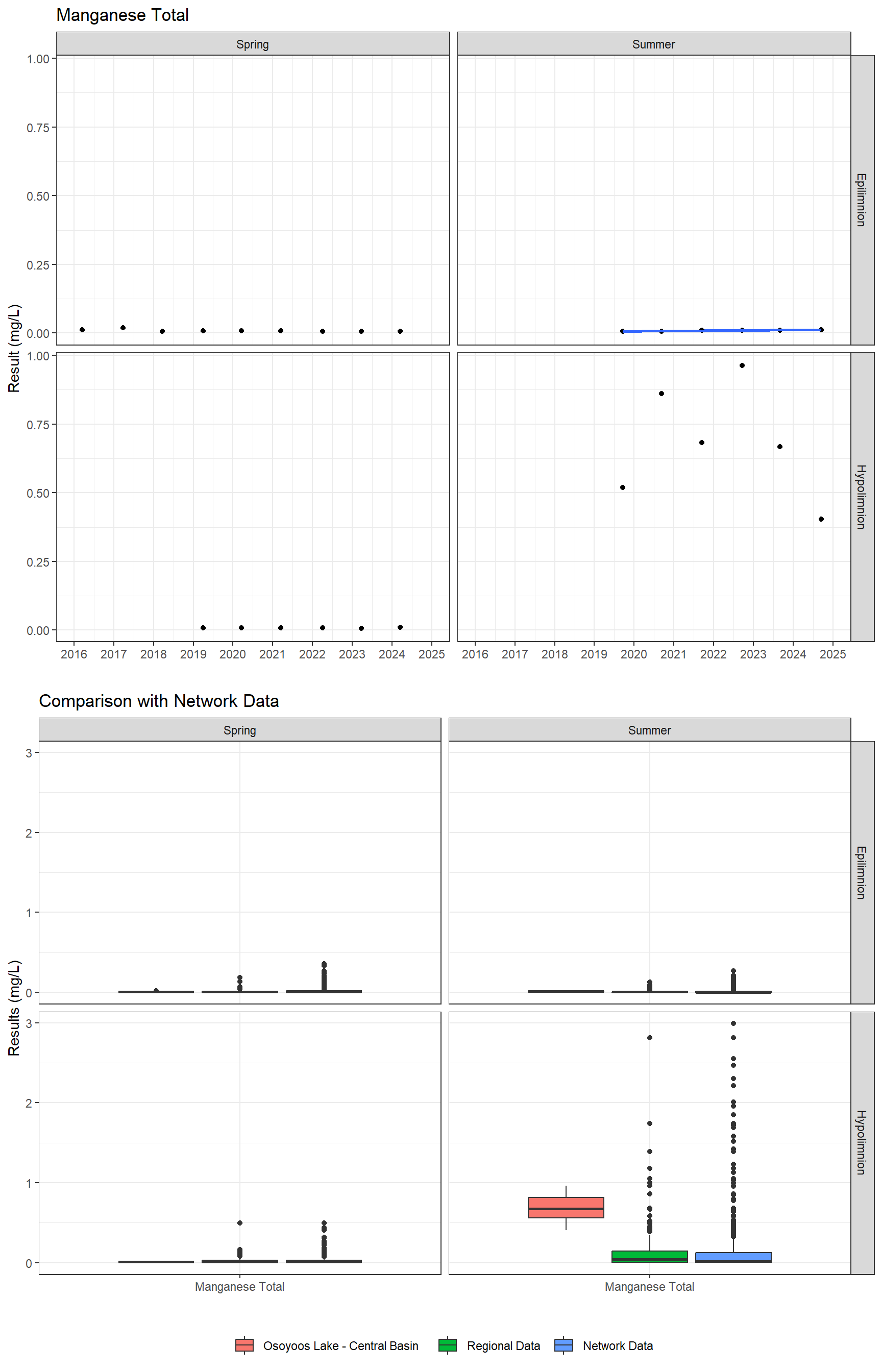882x1372 pixels.
Task: Click the green Regional boxplot in Summer Hypolimnion
Action: click(x=649, y=1256)
